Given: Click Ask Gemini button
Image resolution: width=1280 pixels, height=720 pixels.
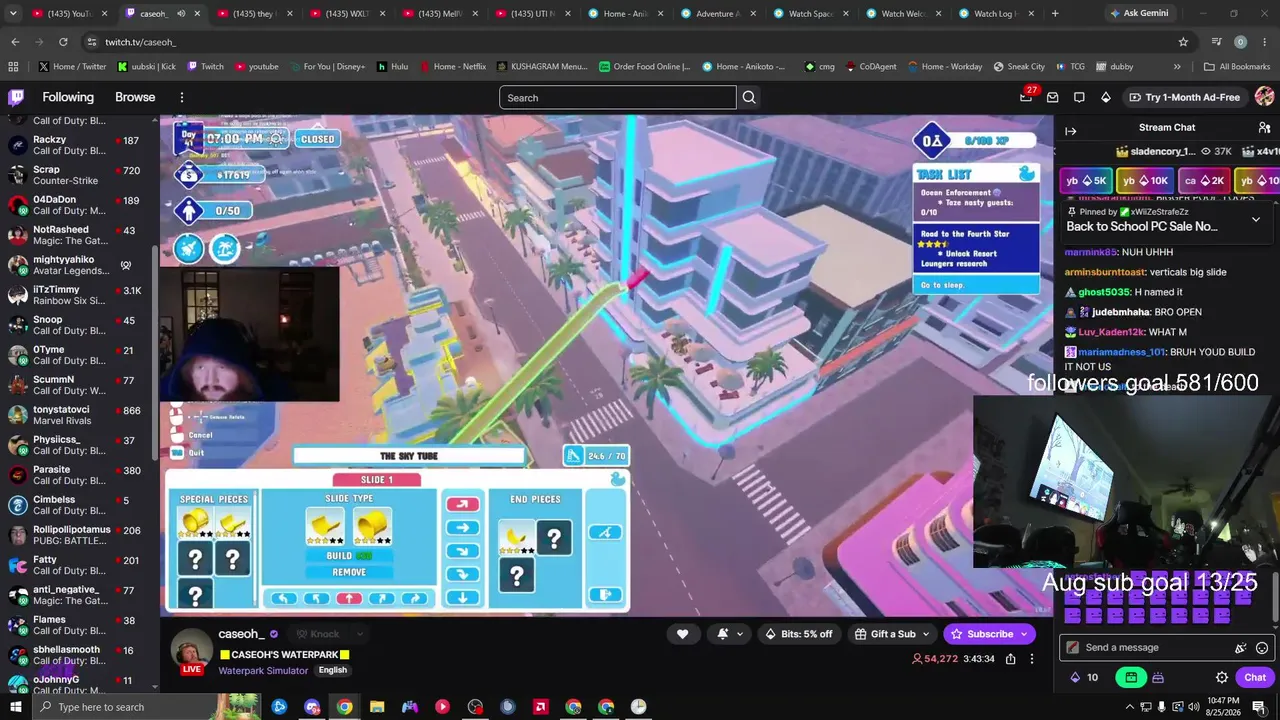Looking at the screenshot, I should pyautogui.click(x=1139, y=14).
